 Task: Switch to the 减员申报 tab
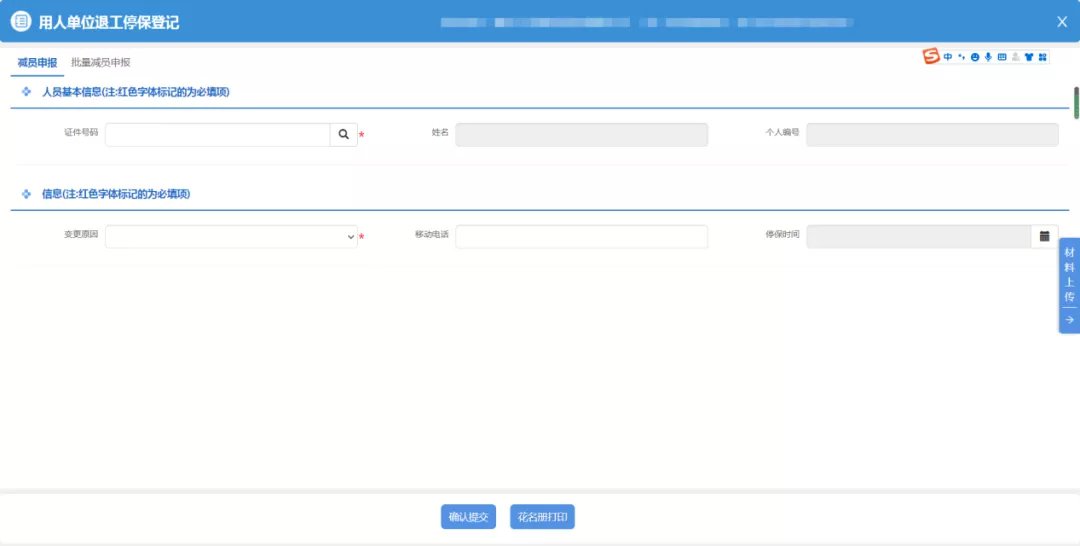[37, 63]
